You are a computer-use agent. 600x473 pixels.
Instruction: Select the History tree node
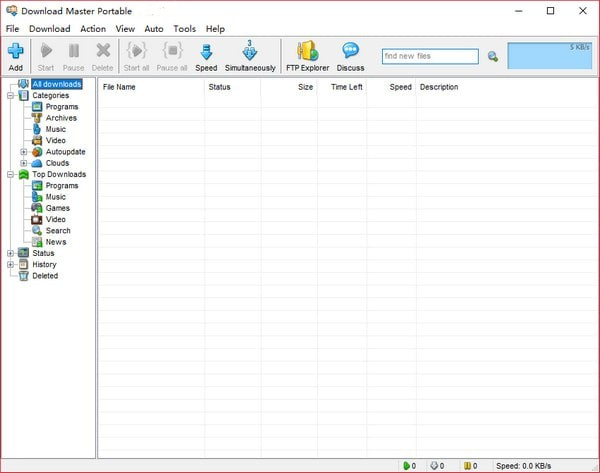click(44, 264)
